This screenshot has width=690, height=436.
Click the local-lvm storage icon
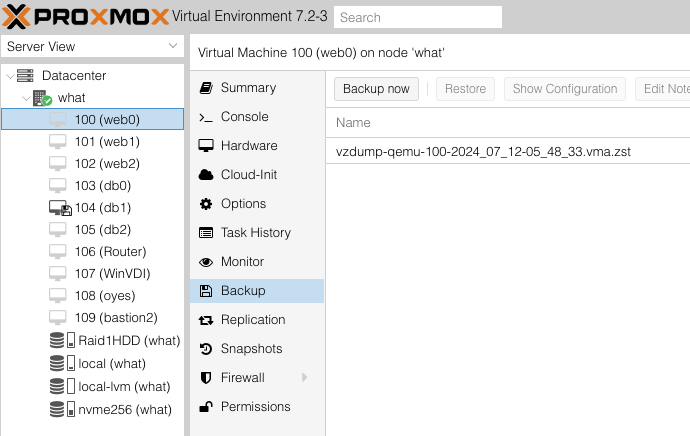62,386
